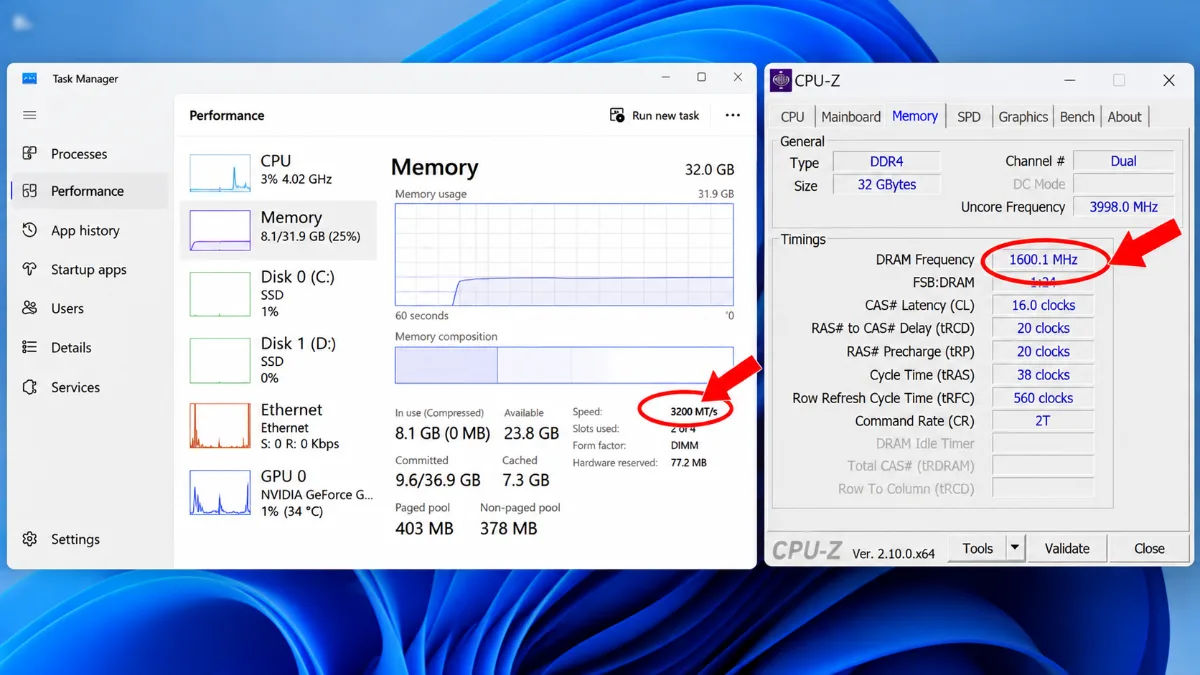This screenshot has width=1200, height=675.
Task: Click the tRP 20 clocks value field
Action: point(1043,352)
